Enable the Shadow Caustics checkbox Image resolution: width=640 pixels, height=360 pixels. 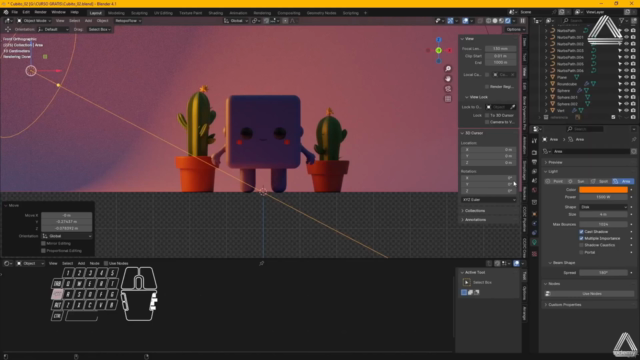coord(581,245)
